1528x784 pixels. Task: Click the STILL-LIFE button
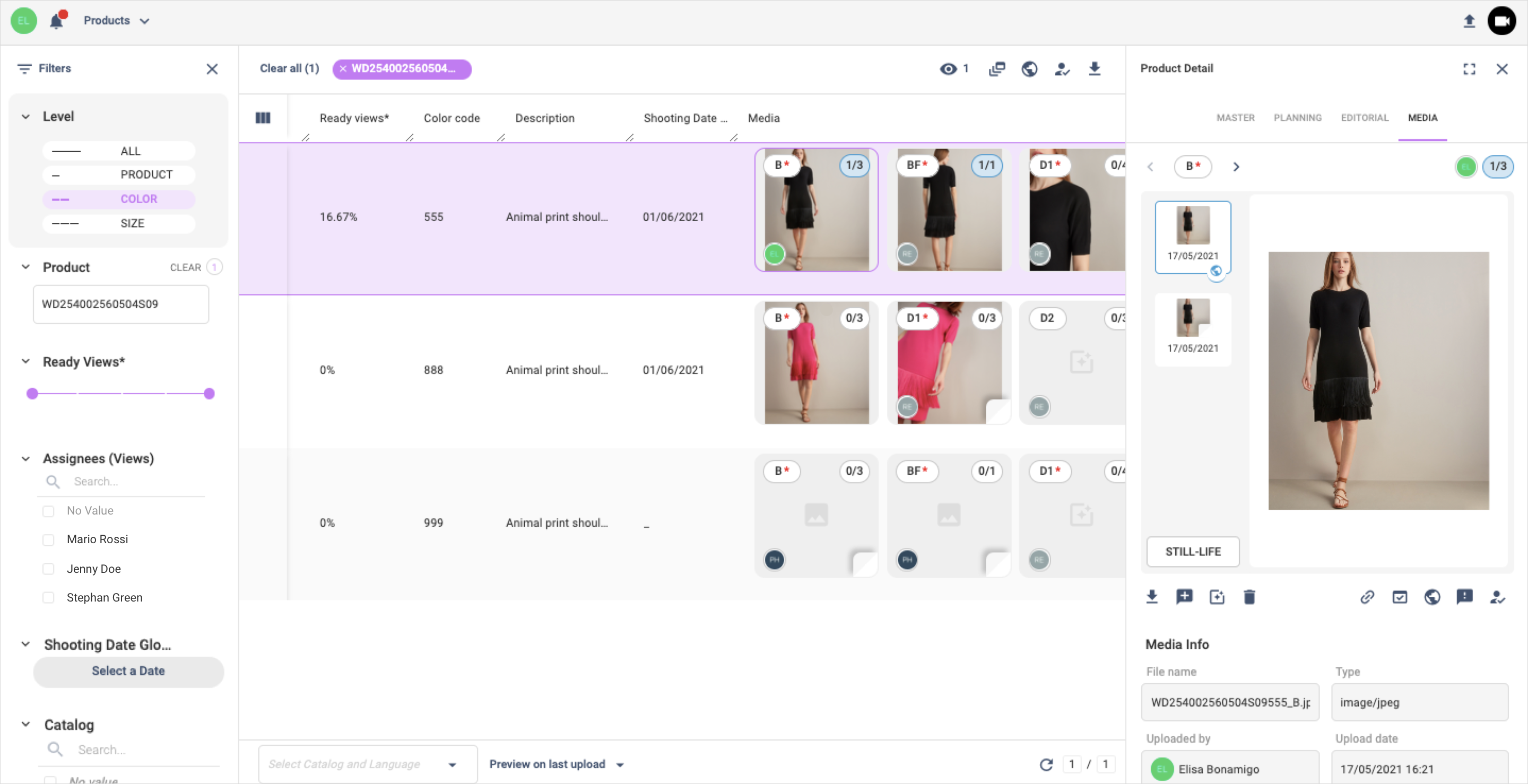coord(1193,552)
